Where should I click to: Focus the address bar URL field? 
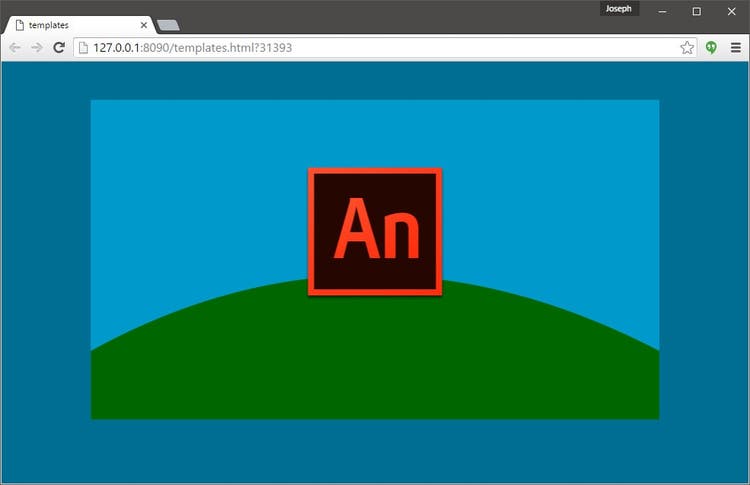[x=380, y=47]
